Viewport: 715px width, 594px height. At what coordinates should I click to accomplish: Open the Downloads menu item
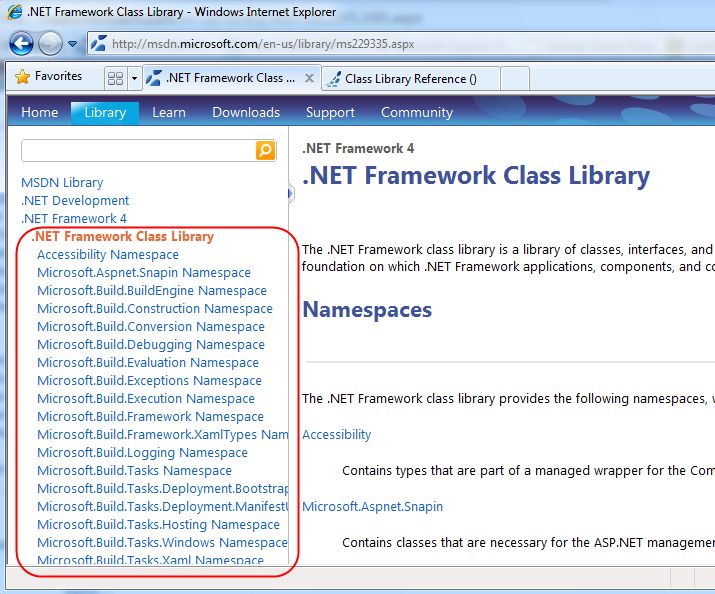tap(246, 112)
